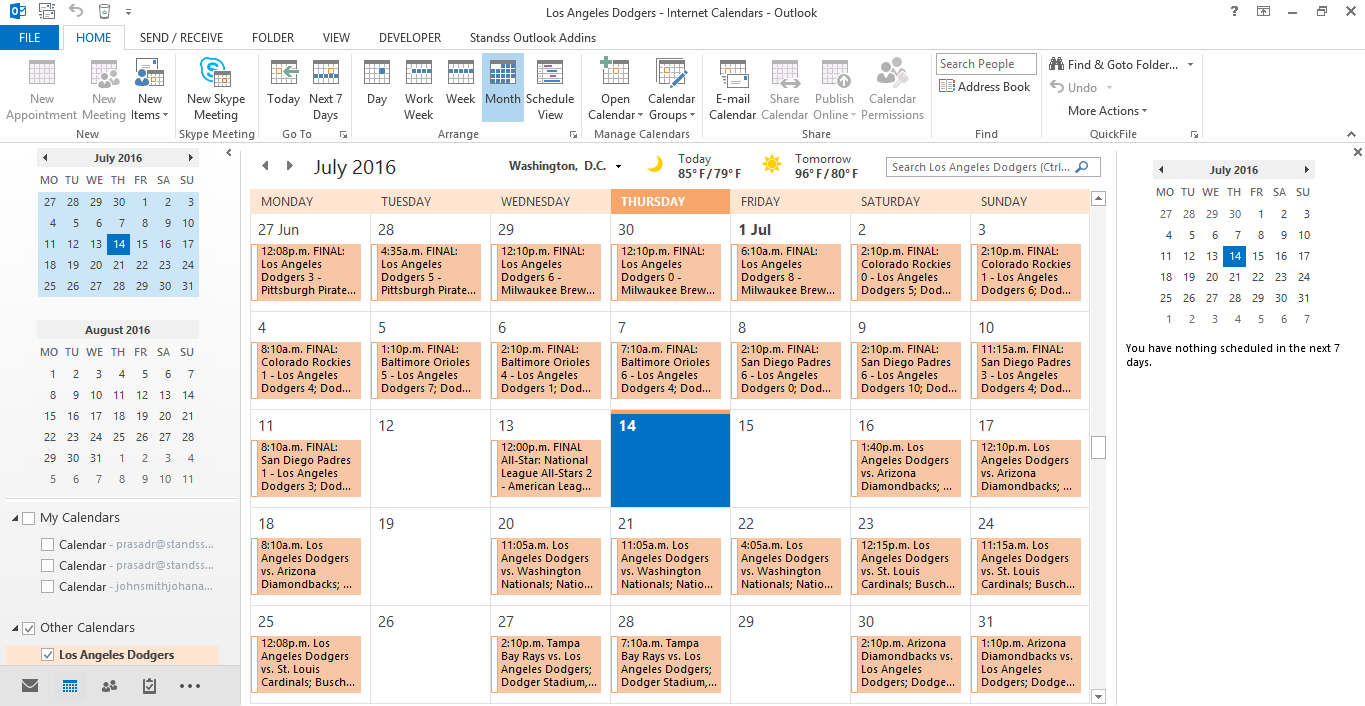
Task: Check the johnsmithjohana Calendar checkbox
Action: point(47,586)
